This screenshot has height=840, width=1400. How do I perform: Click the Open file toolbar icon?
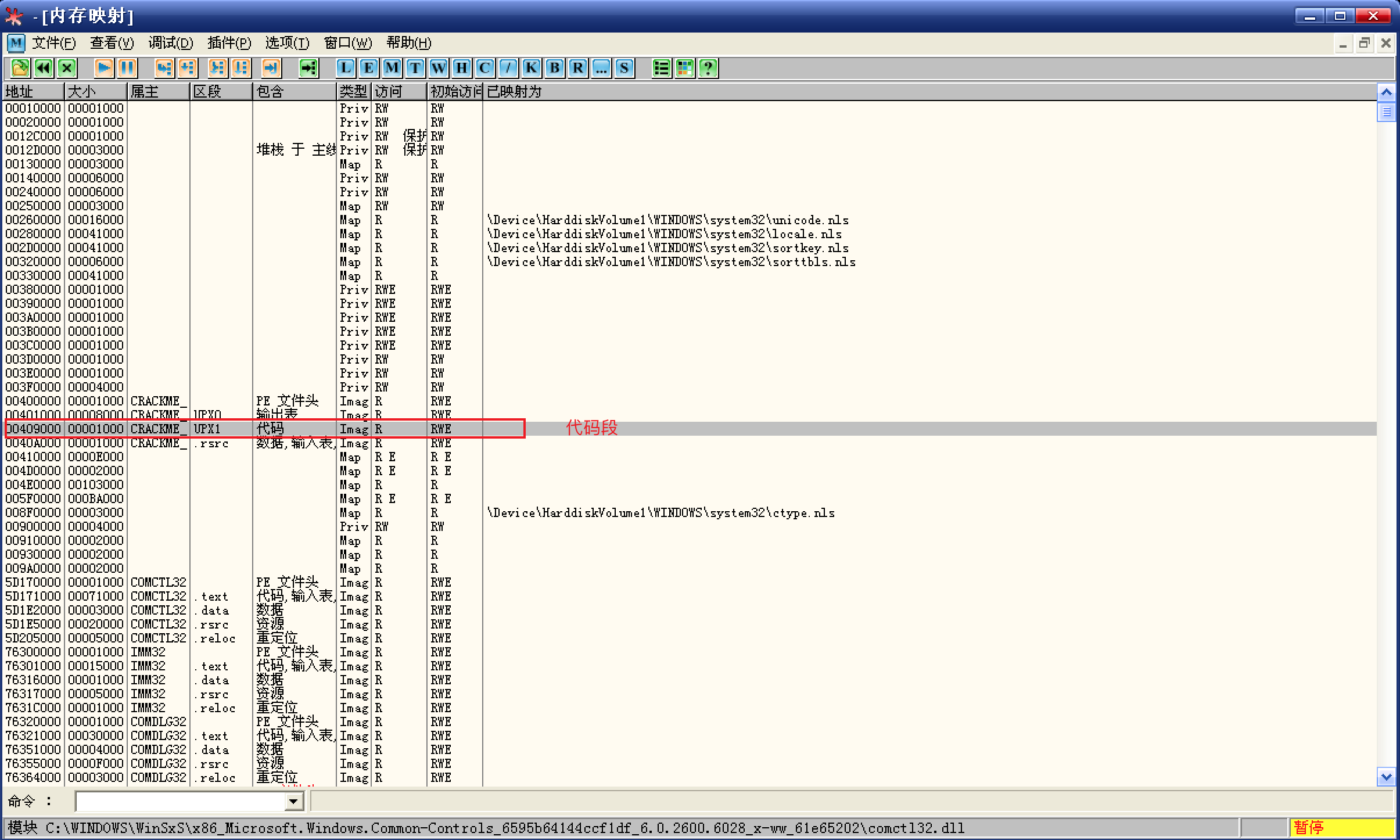[20, 69]
